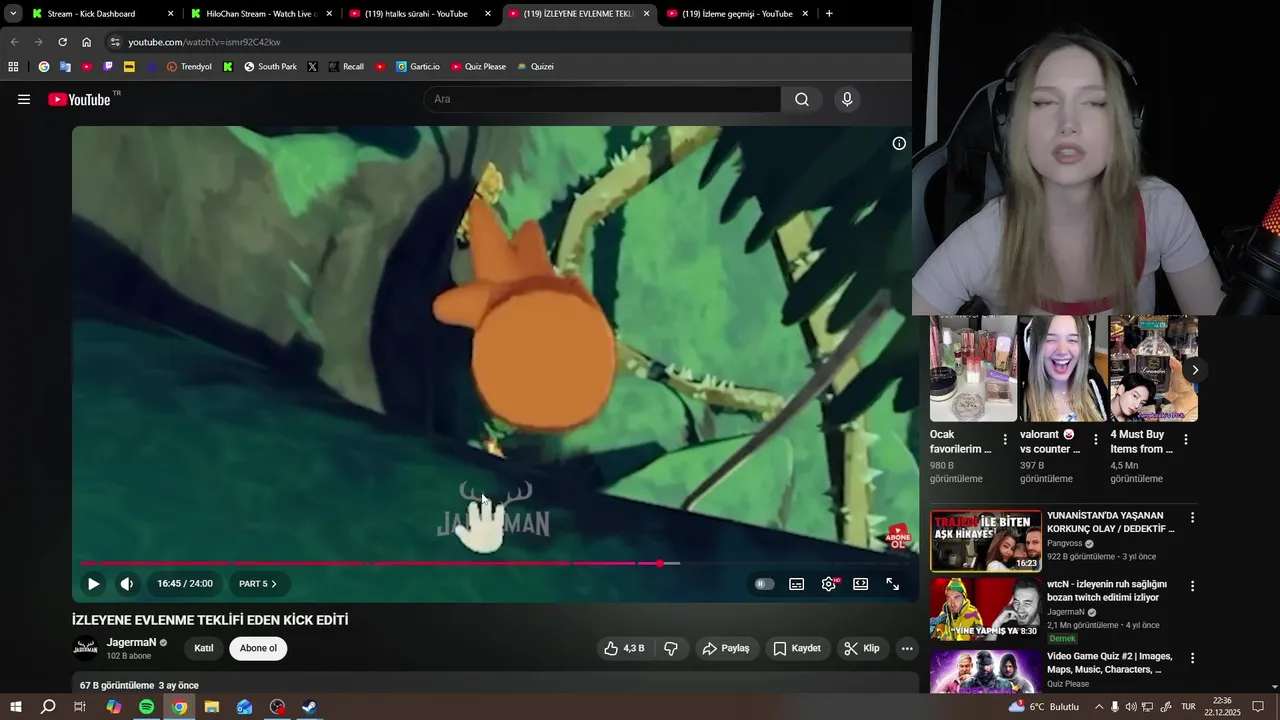This screenshot has height=720, width=1280.
Task: Save video with the Kaydet button
Action: pos(798,648)
